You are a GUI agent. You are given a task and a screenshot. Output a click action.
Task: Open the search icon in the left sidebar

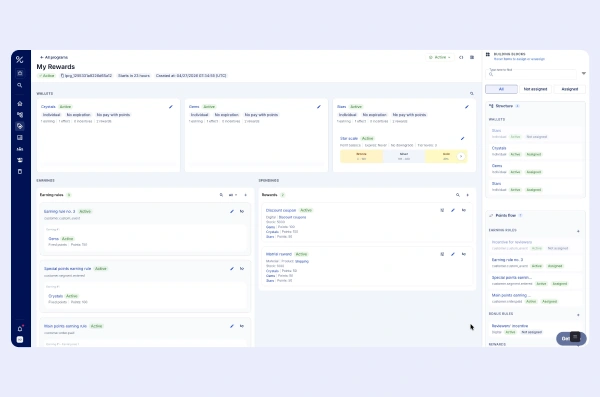20,85
